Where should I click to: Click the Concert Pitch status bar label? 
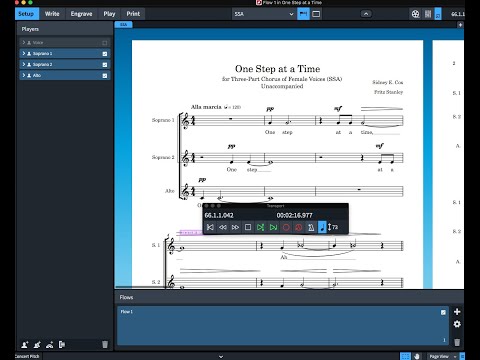[x=27, y=356]
